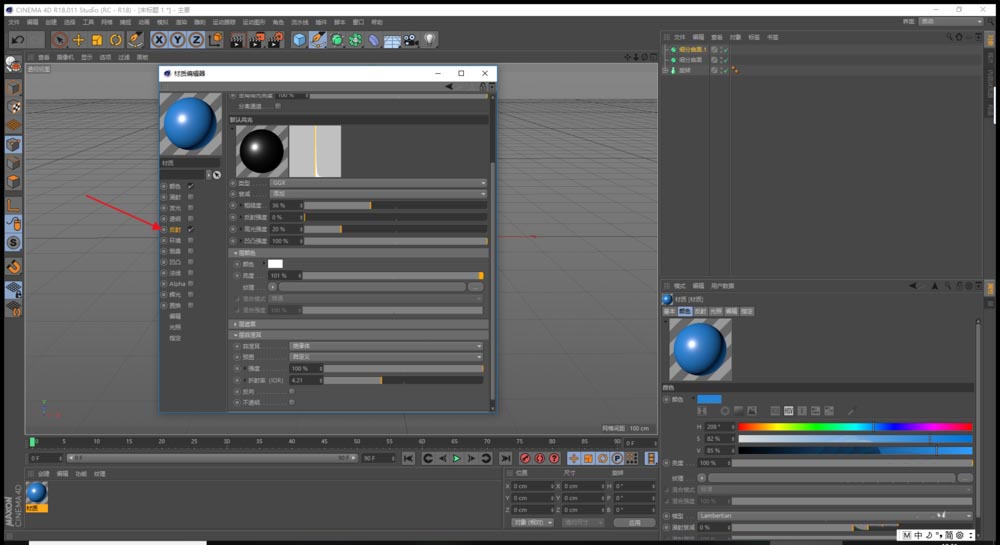Disable the 反射 channel checkbox
The width and height of the screenshot is (1000, 545).
point(191,229)
